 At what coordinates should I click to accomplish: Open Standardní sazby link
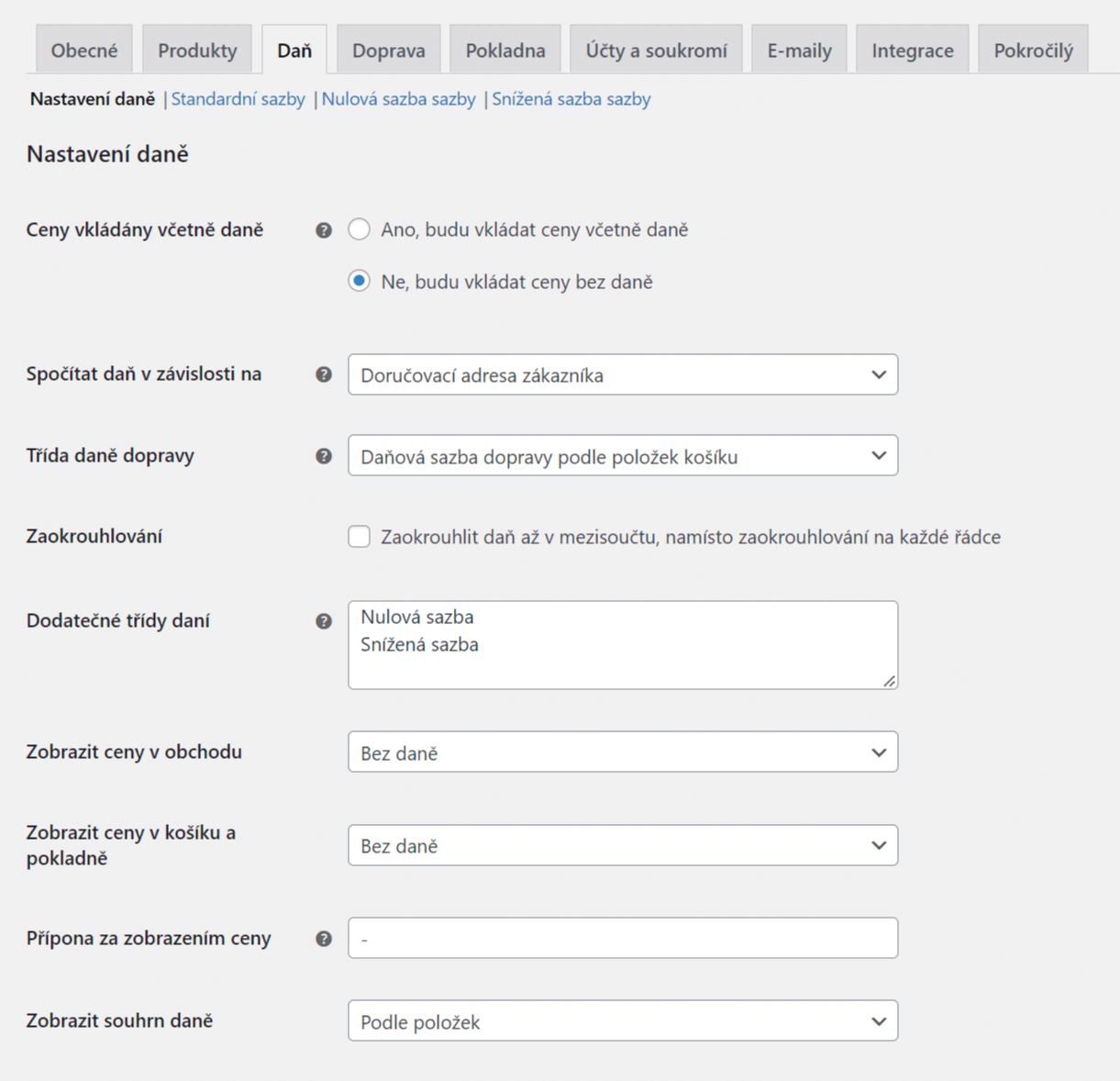click(x=238, y=99)
